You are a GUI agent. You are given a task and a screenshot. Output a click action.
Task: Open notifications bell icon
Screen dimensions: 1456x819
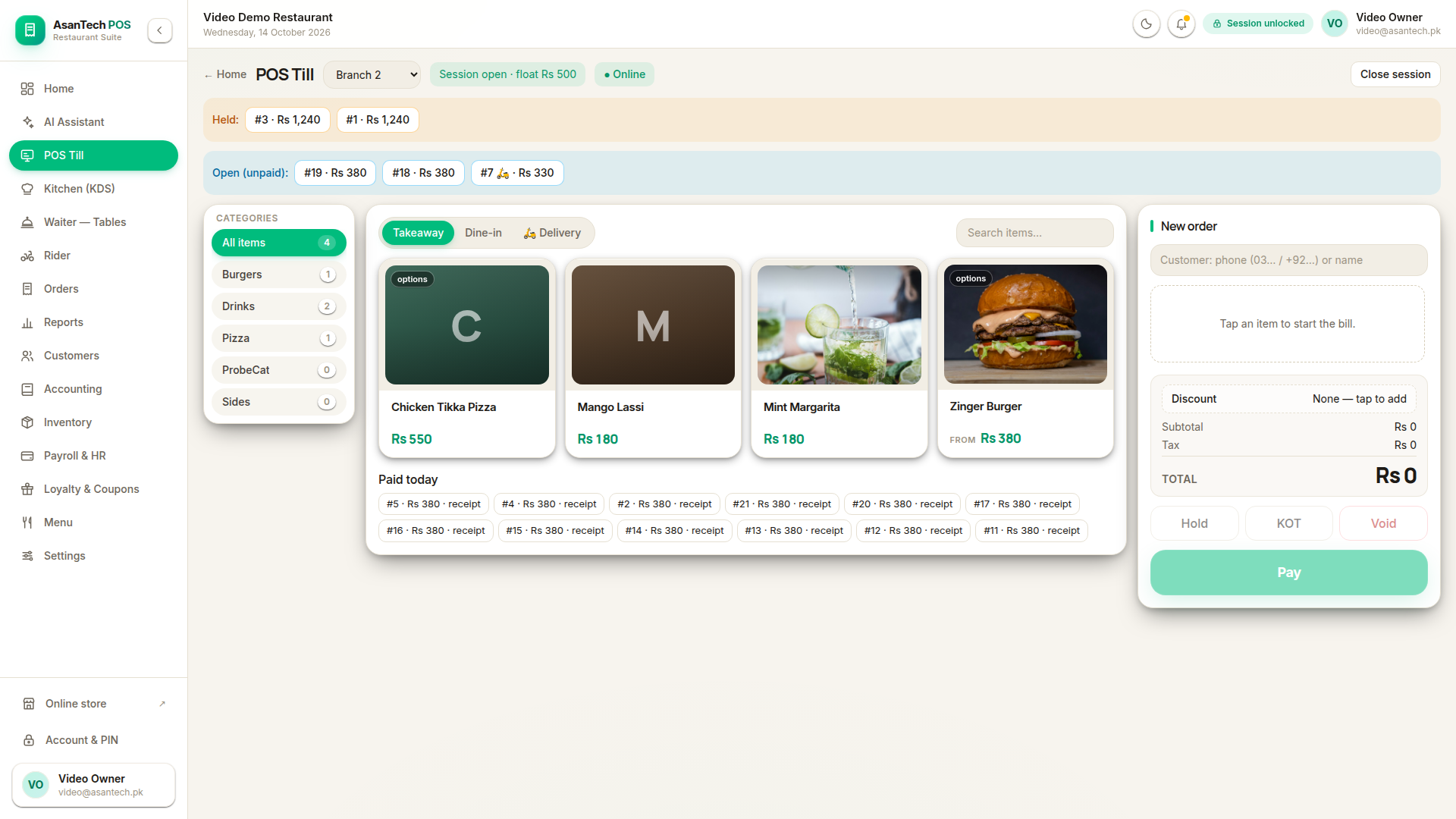pyautogui.click(x=1181, y=24)
